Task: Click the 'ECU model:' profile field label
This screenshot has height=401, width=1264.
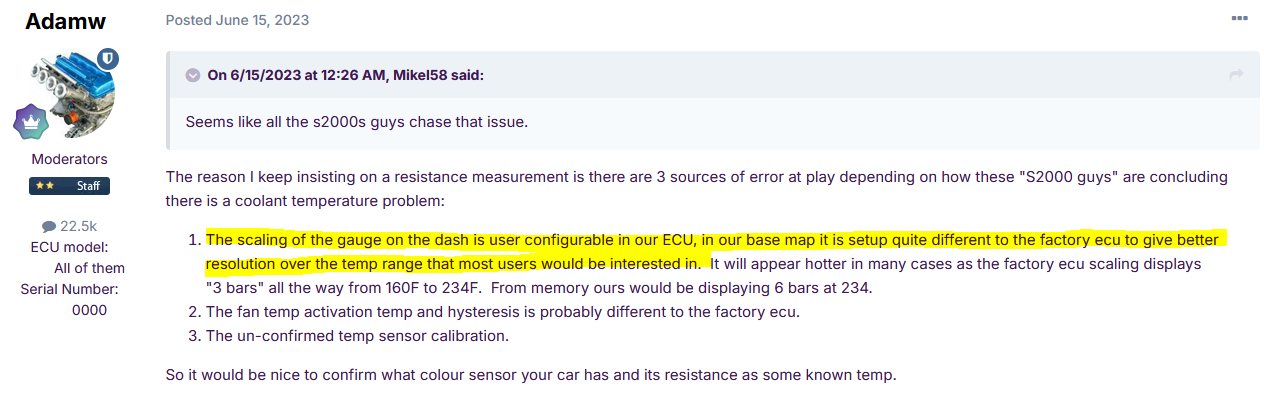Action: 69,247
